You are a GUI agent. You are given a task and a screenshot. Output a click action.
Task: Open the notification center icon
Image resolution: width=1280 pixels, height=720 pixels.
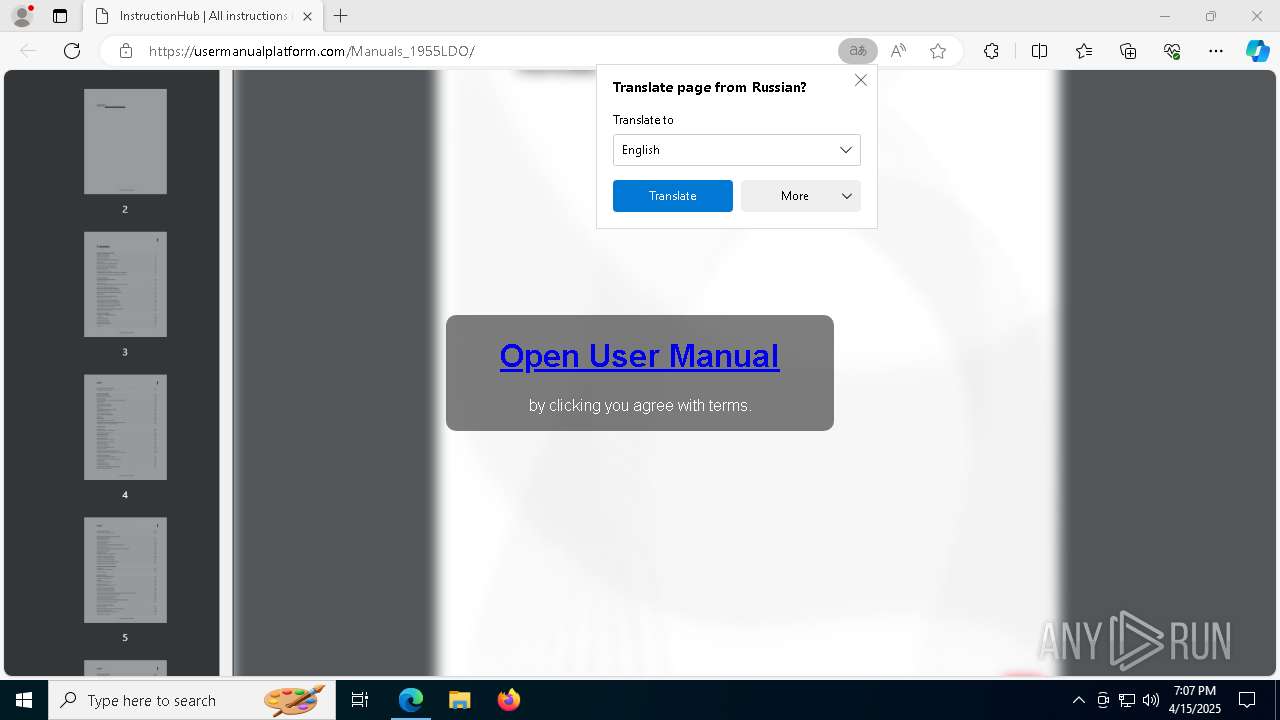(1247, 700)
